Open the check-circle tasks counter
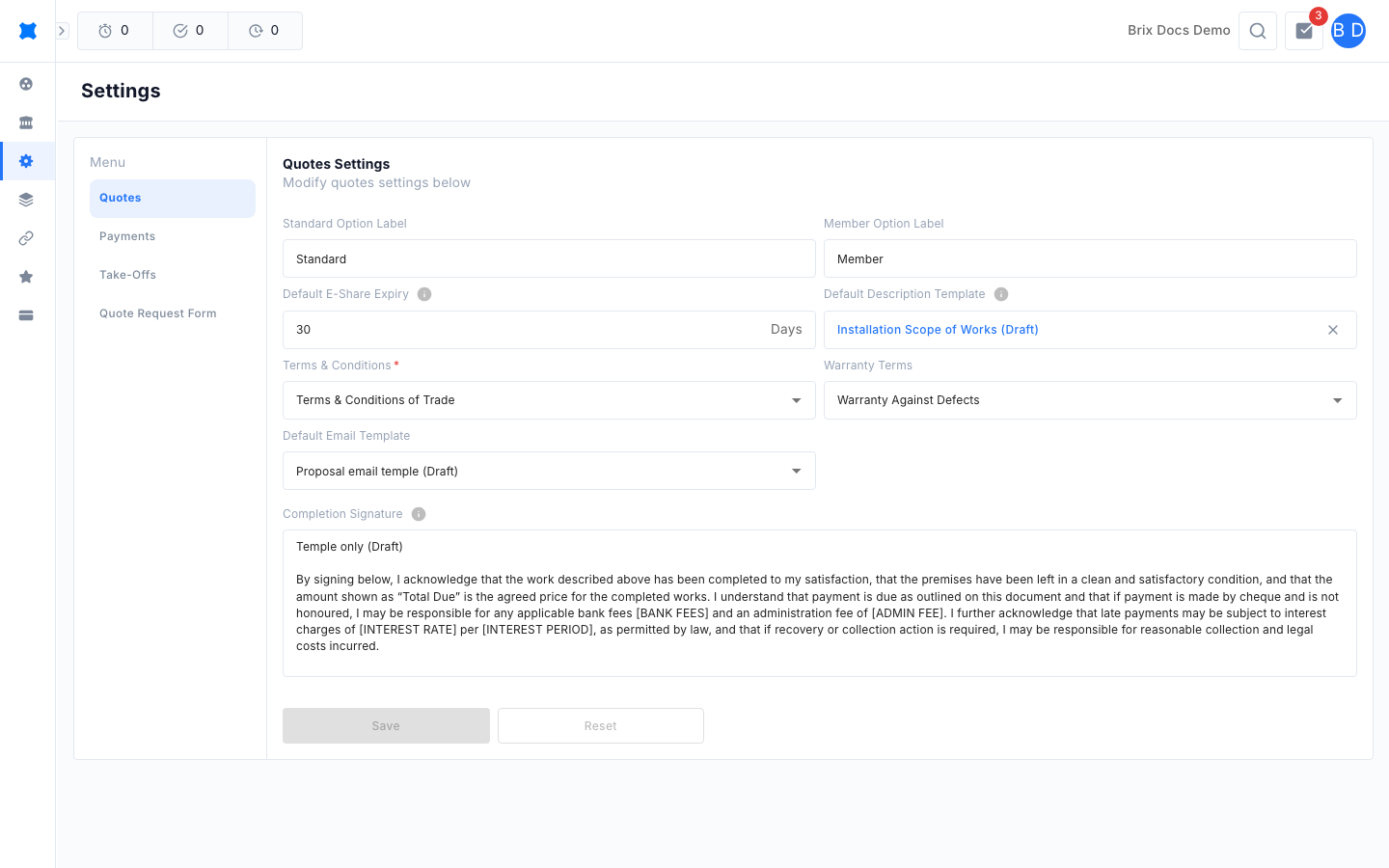Viewport: 1389px width, 868px height. 190,31
